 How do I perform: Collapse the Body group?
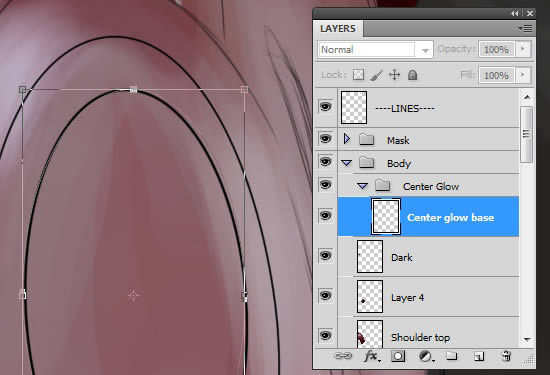click(347, 163)
